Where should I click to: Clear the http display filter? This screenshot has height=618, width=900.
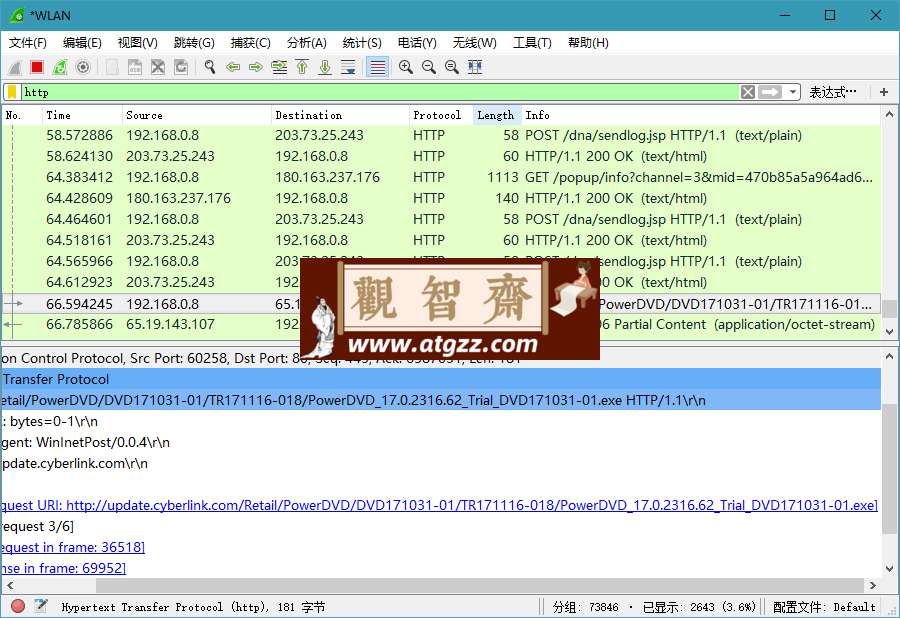(x=747, y=92)
